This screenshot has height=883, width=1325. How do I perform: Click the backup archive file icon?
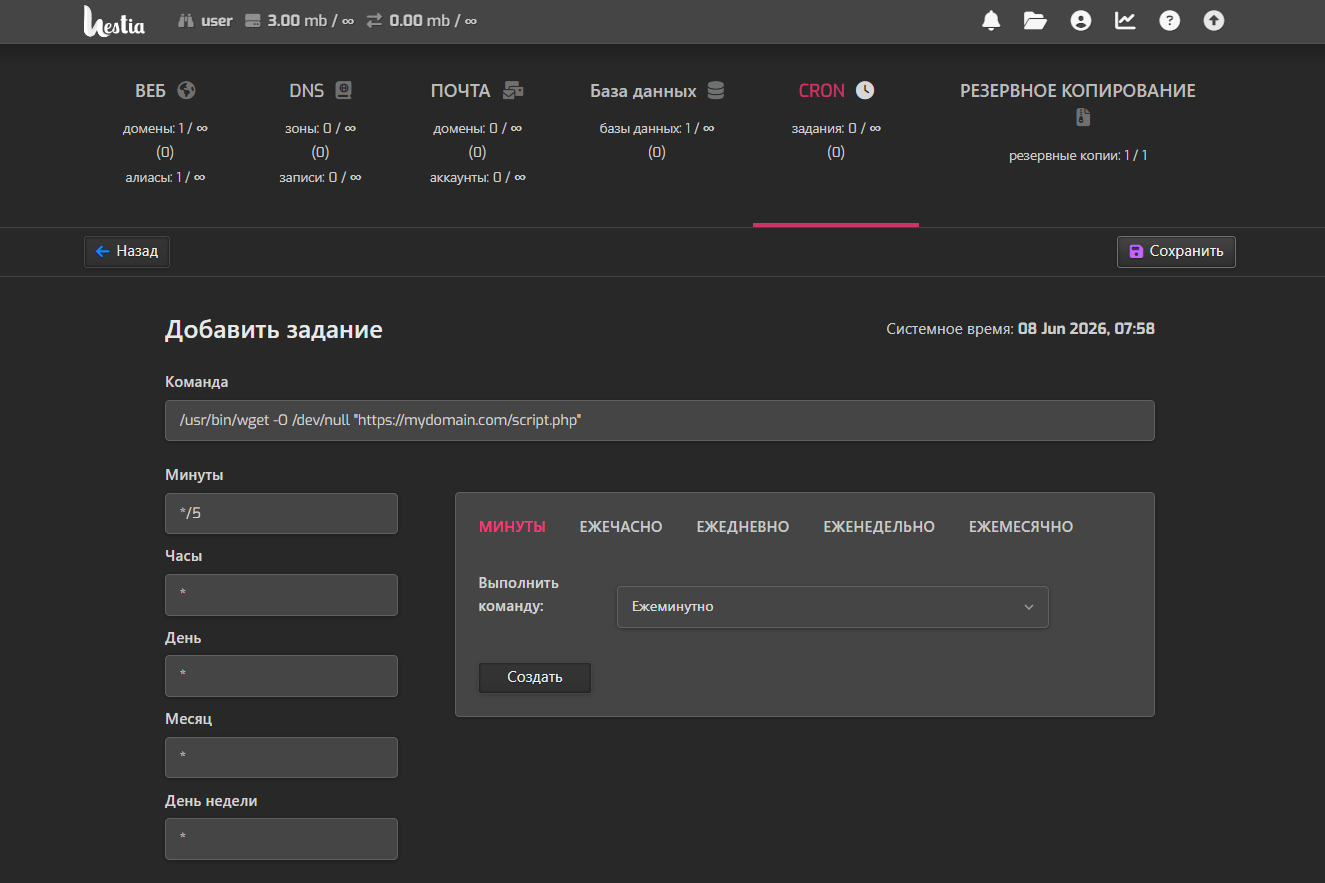coord(1083,117)
